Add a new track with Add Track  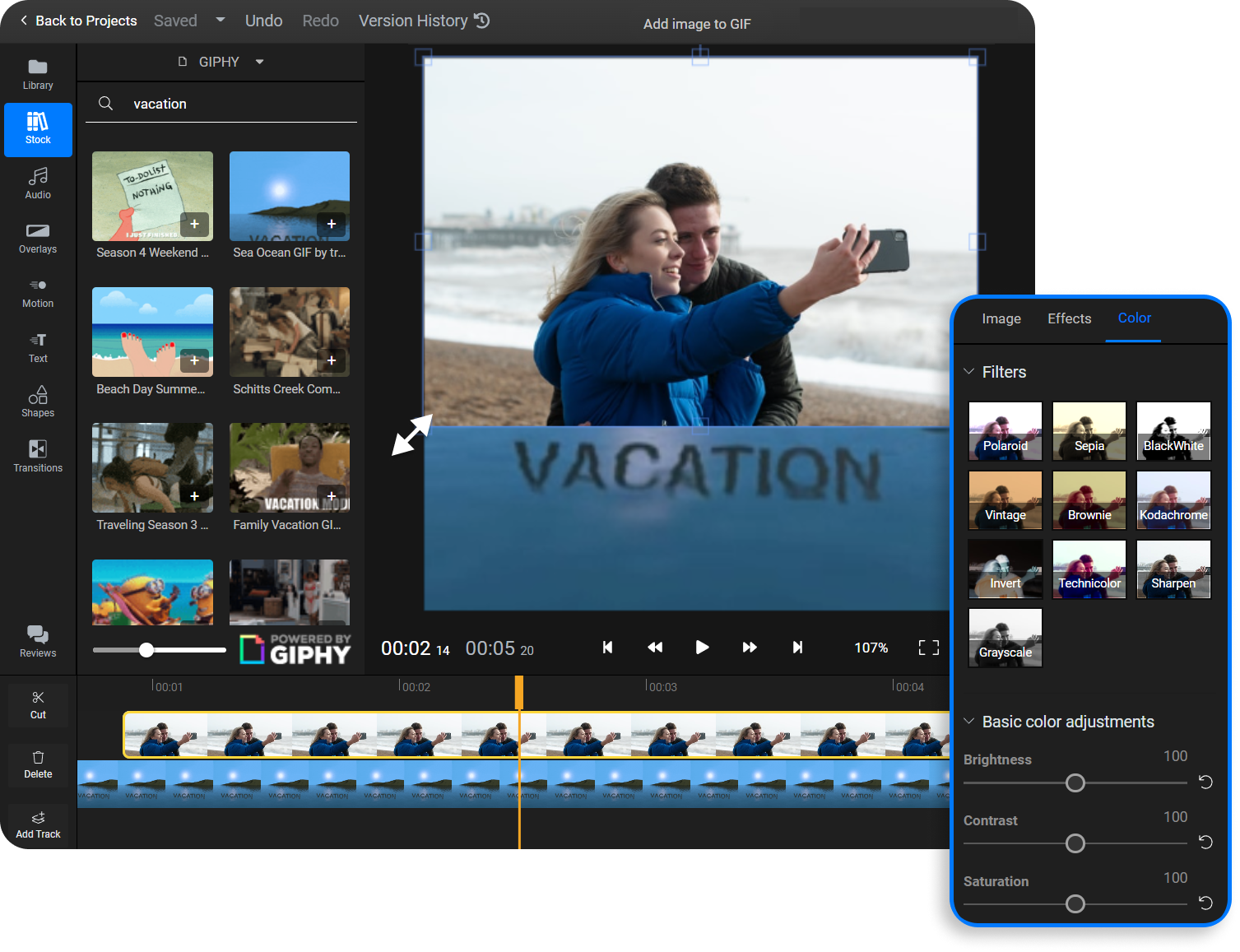[x=37, y=824]
